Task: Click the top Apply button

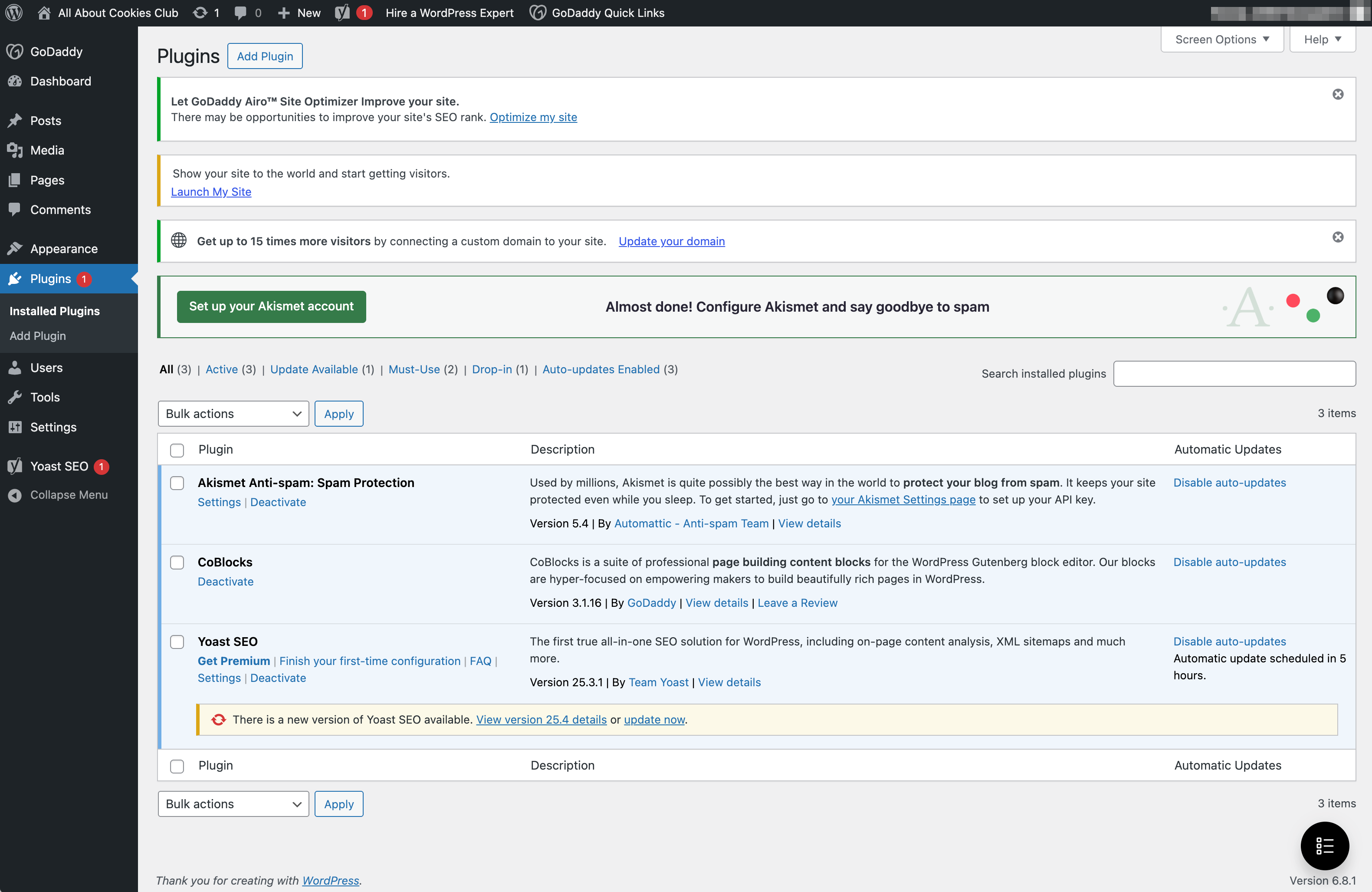Action: point(338,413)
